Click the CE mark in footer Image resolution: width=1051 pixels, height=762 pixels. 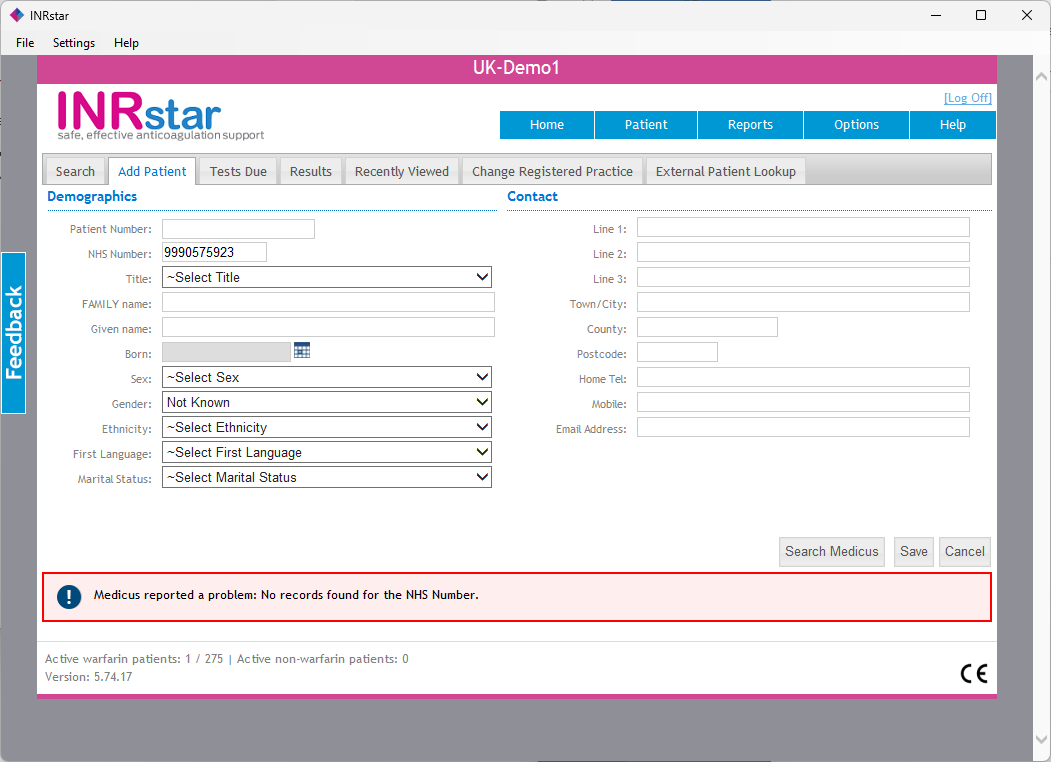(974, 674)
